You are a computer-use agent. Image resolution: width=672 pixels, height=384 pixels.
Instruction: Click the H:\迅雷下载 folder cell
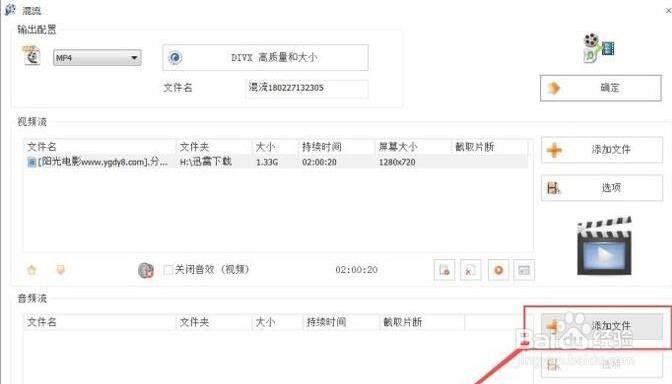(206, 162)
